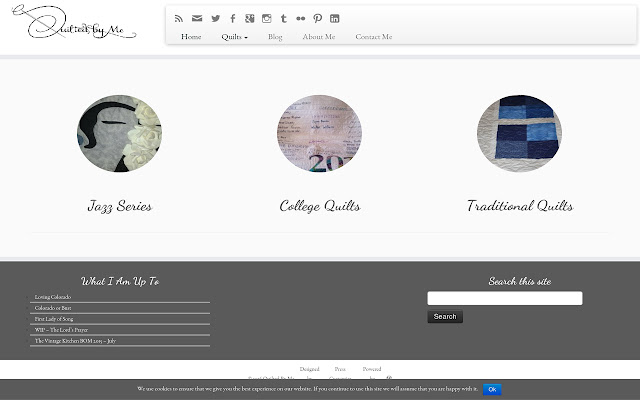This screenshot has width=640, height=400.
Task: Open the Instagram icon link
Action: pos(267,18)
